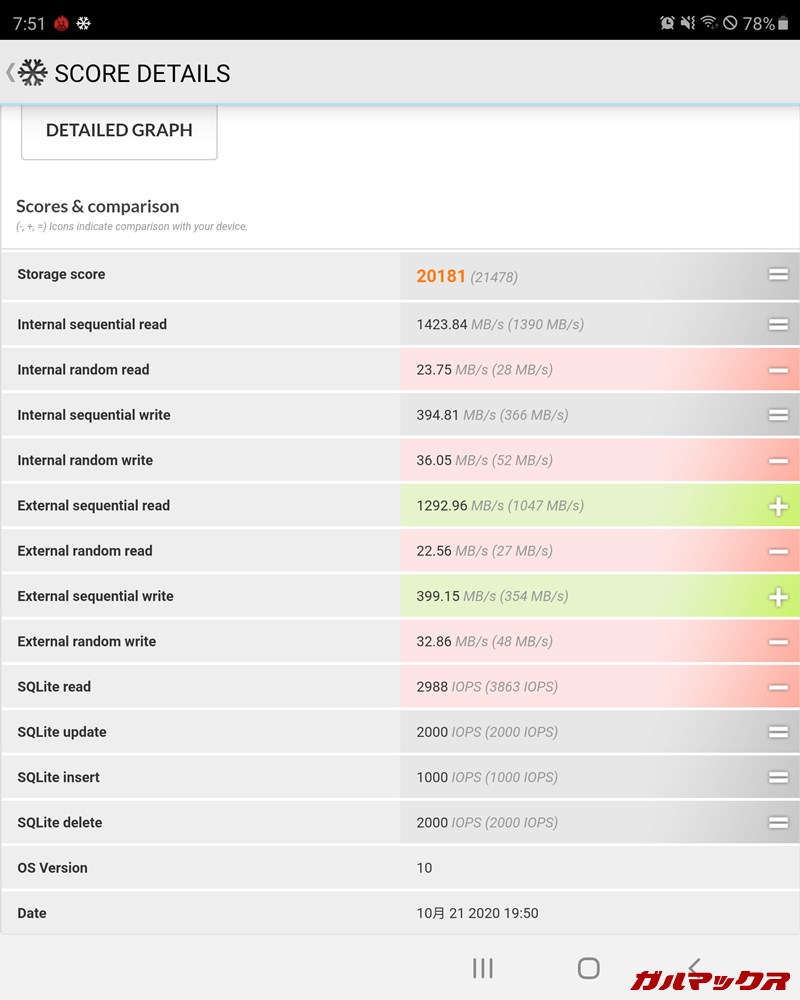Tap minus icon on Internal random read row

click(x=778, y=370)
